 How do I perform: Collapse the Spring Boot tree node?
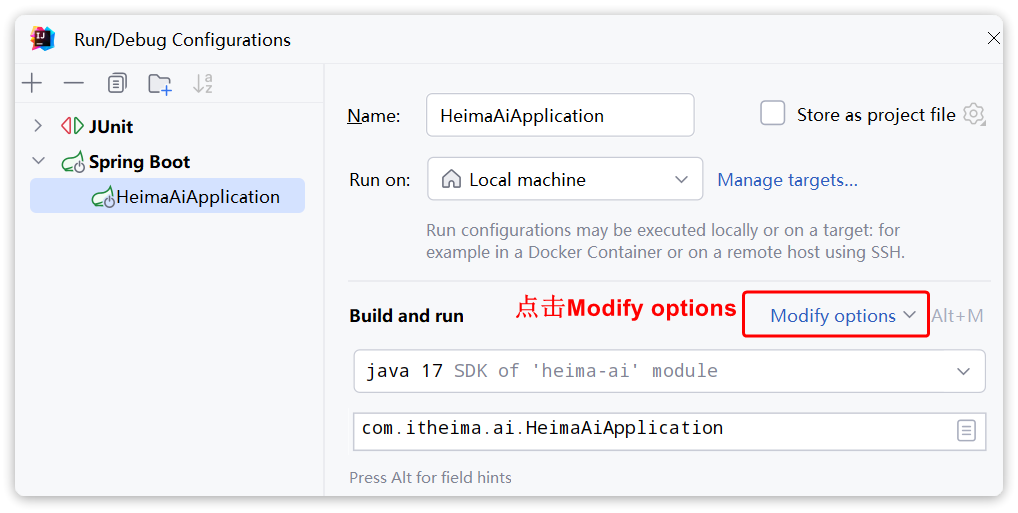[x=38, y=161]
